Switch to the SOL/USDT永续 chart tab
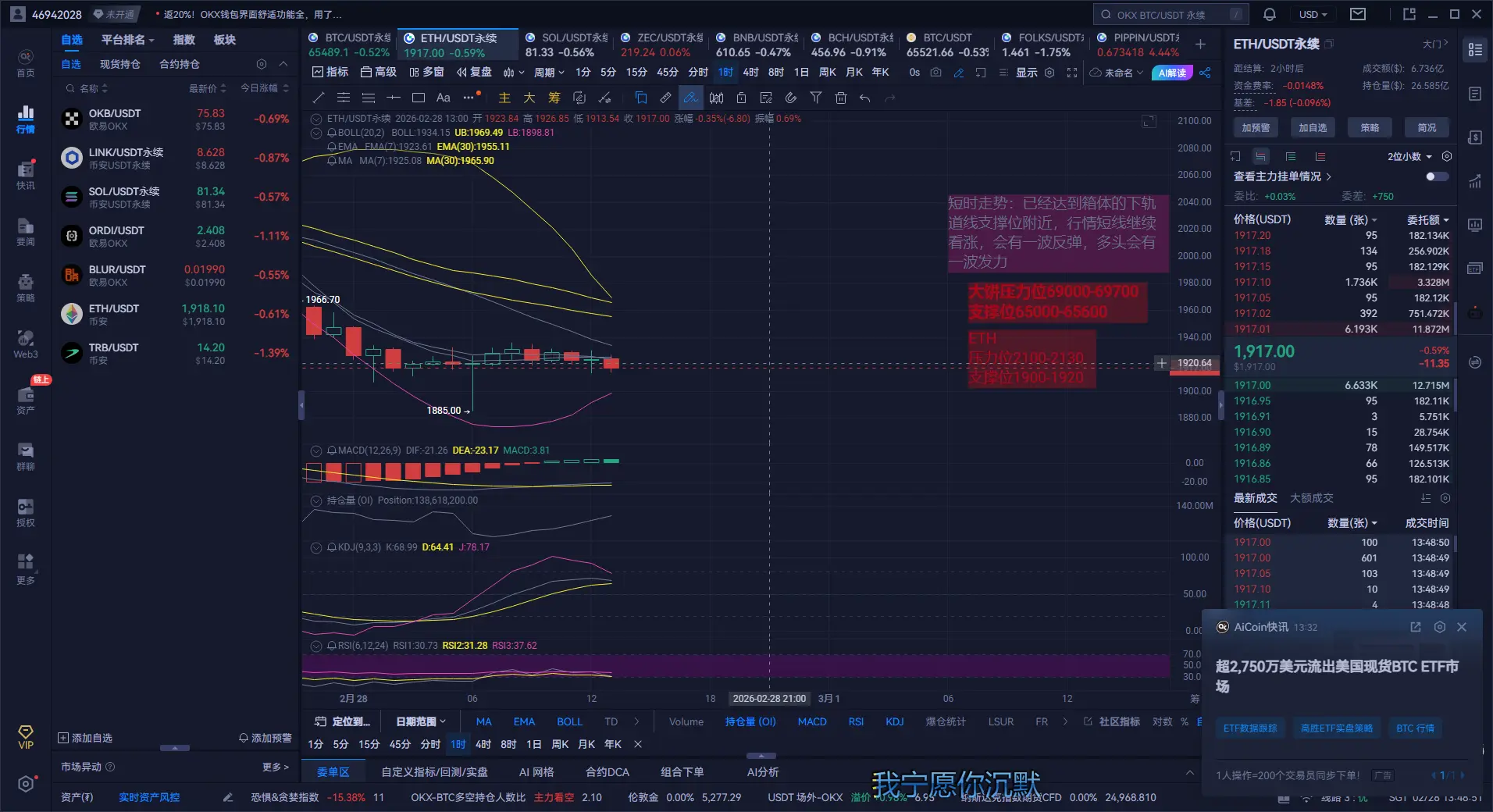Screen dimensions: 1493x812 coord(566,45)
